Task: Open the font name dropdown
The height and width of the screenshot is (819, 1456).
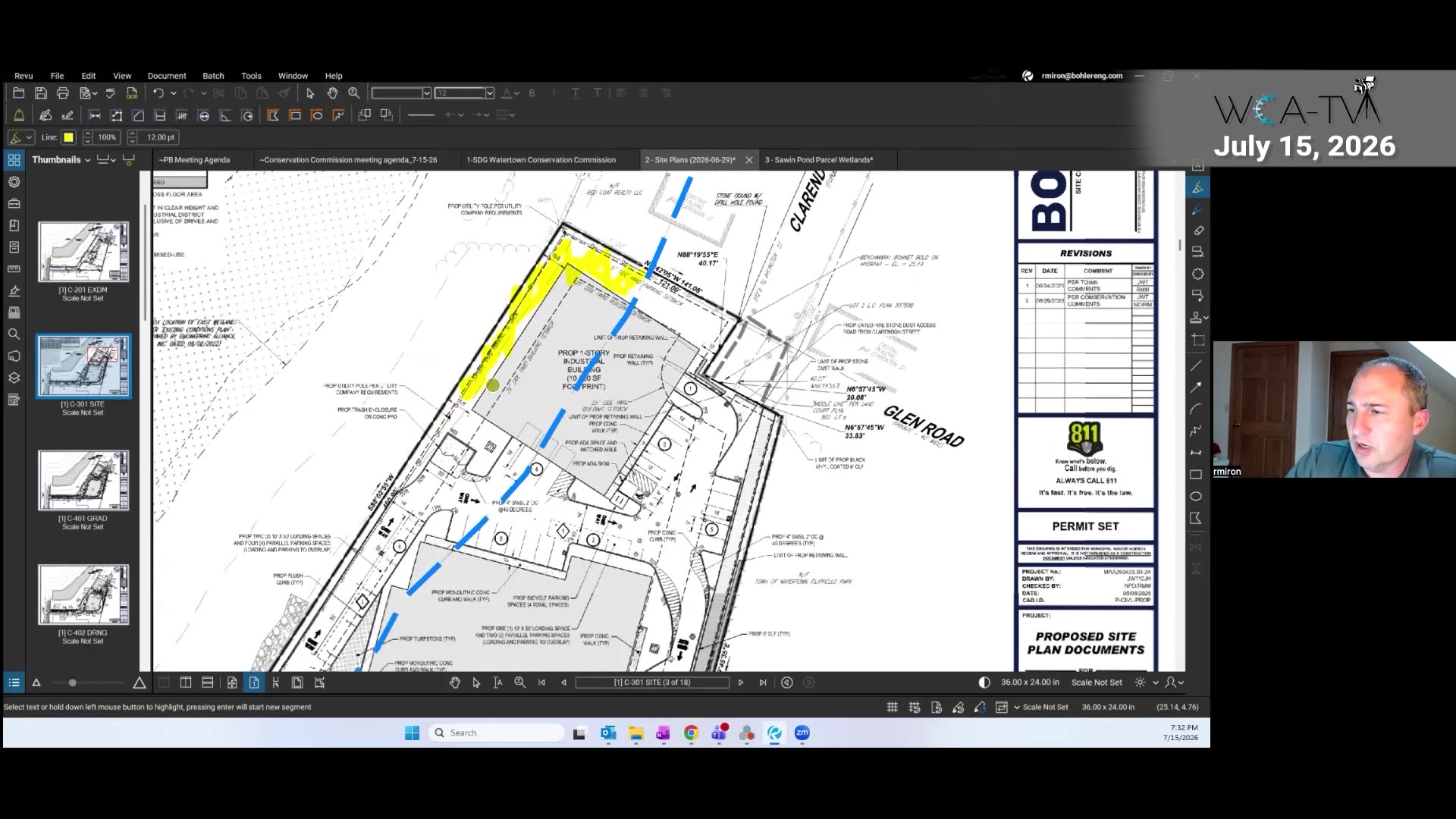Action: 427,93
